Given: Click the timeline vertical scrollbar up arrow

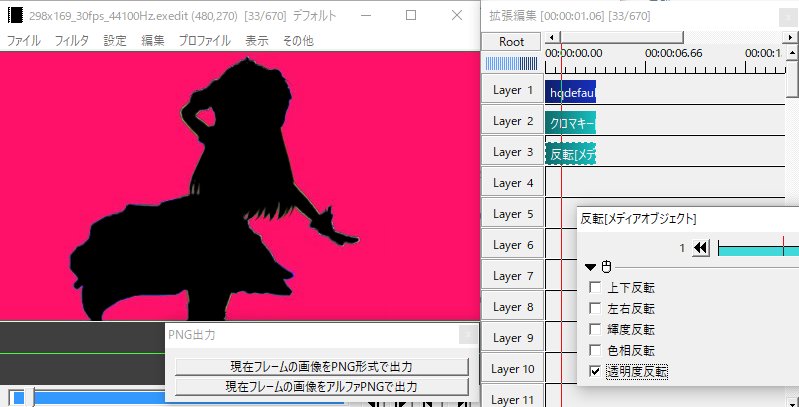Looking at the screenshot, I should pyautogui.click(x=792, y=51).
